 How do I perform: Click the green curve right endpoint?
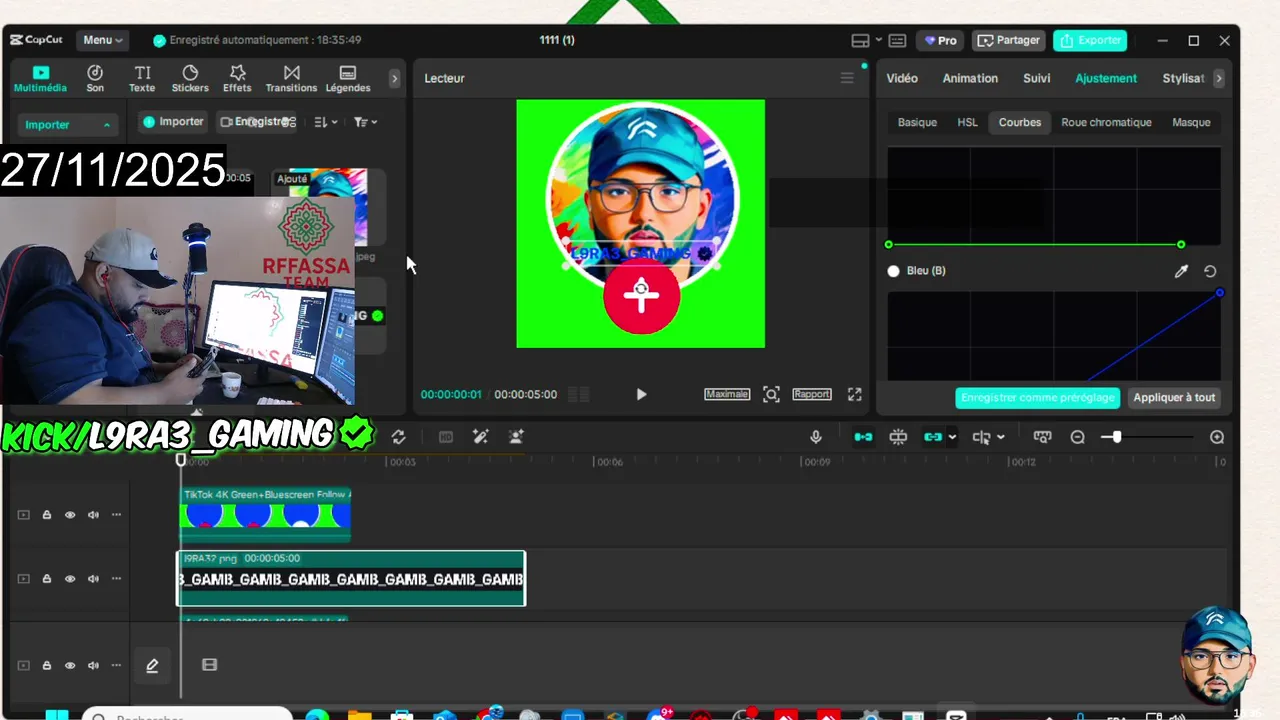(x=1181, y=244)
